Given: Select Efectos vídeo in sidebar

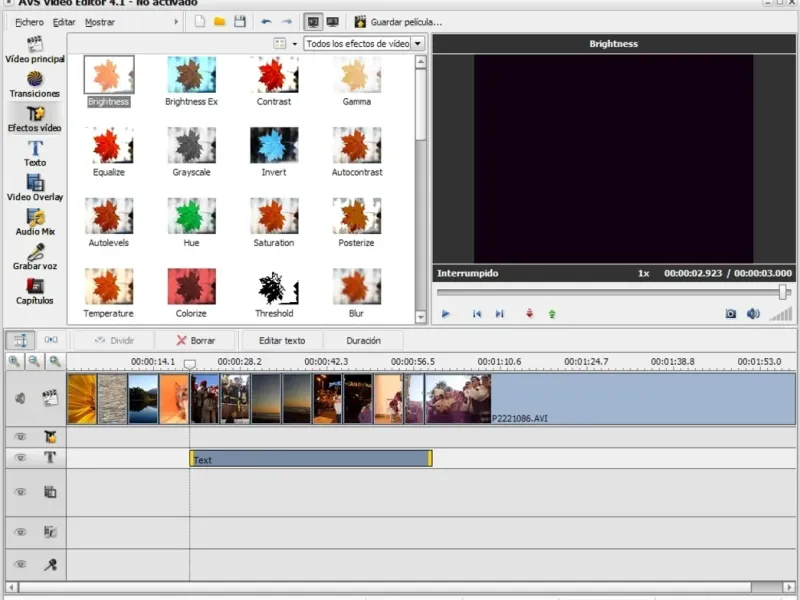Looking at the screenshot, I should [x=35, y=119].
